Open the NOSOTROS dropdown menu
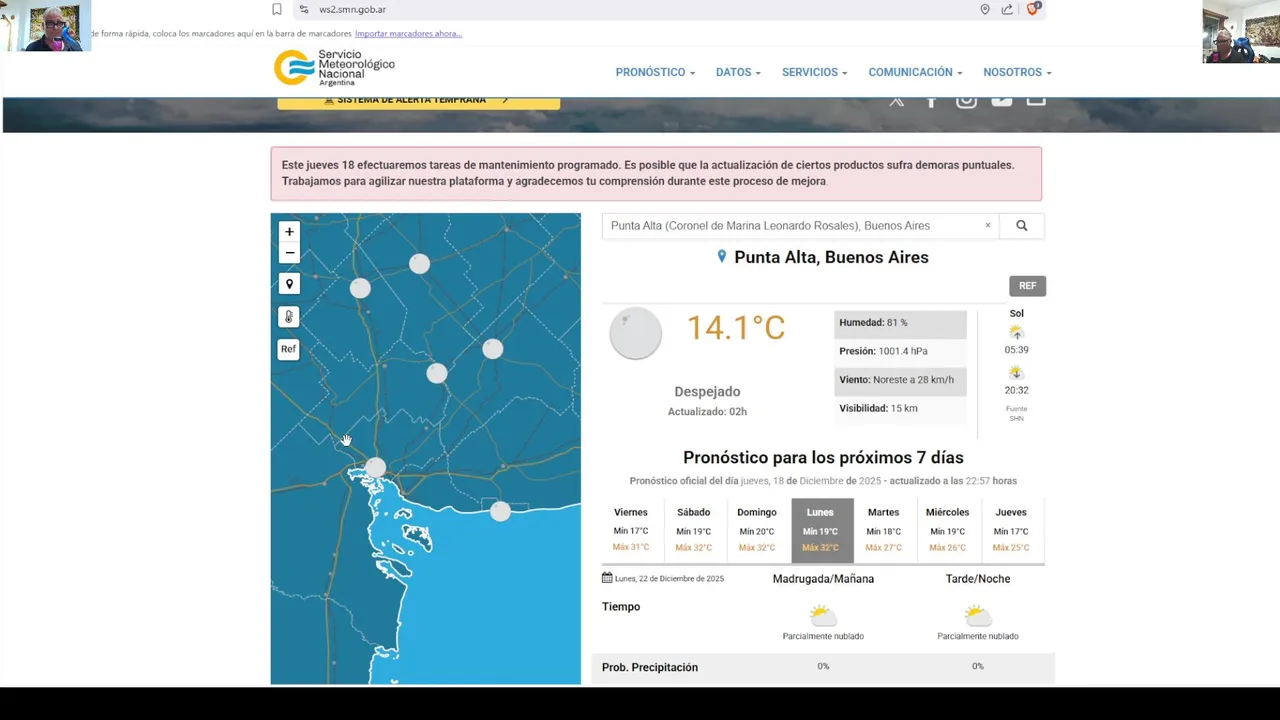 [x=1017, y=72]
